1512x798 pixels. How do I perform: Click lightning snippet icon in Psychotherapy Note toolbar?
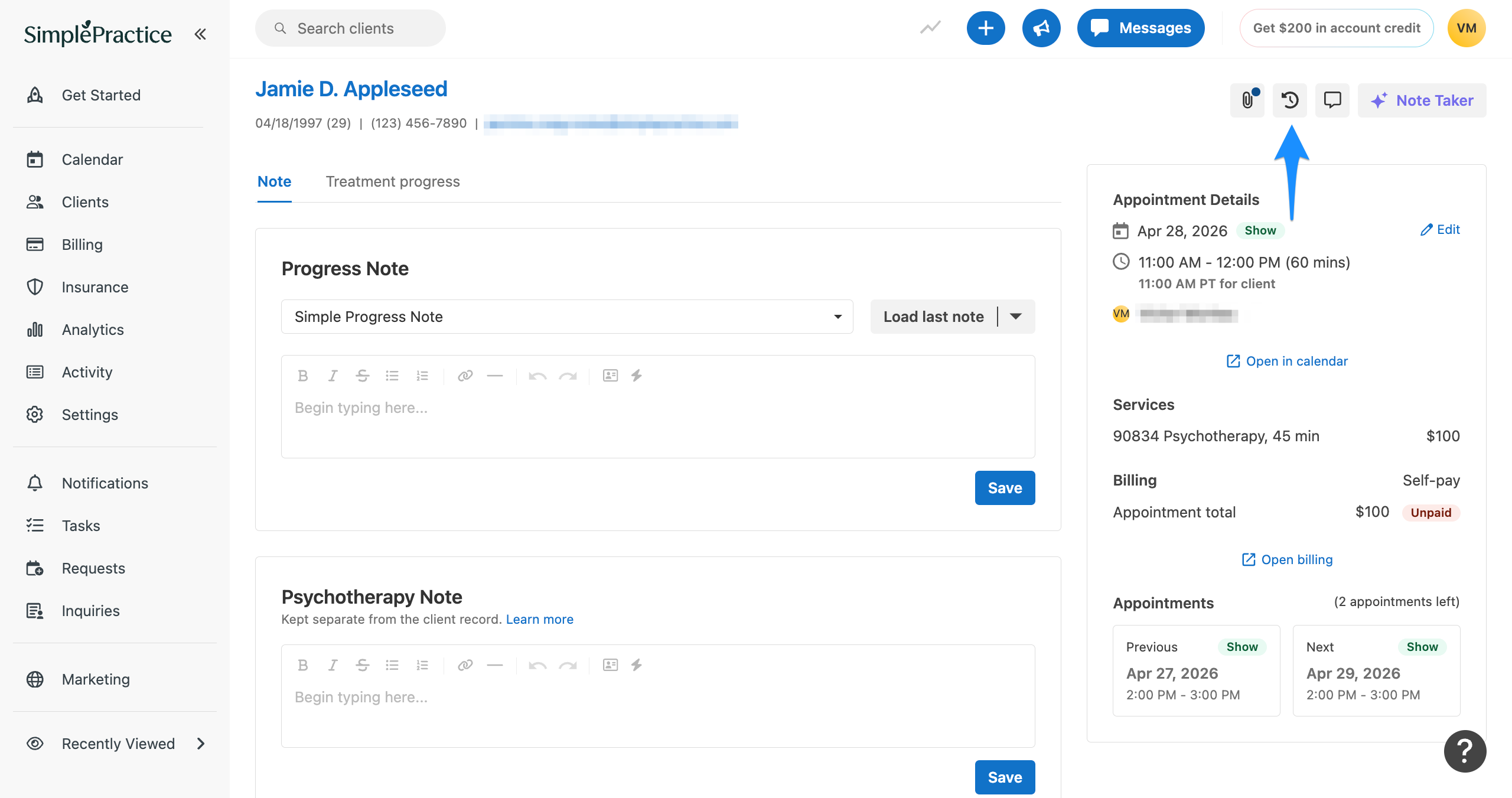coord(636,665)
